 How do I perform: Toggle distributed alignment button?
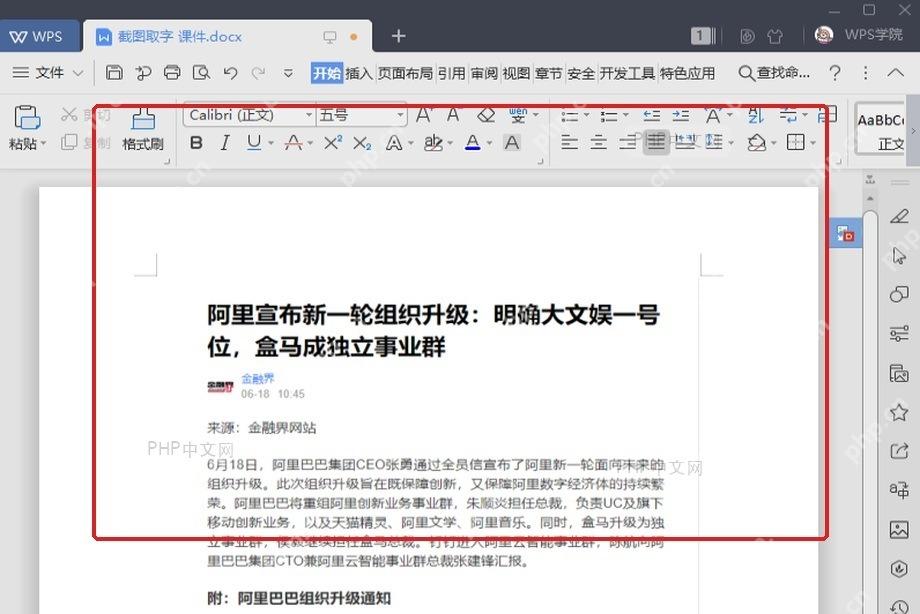tap(685, 141)
